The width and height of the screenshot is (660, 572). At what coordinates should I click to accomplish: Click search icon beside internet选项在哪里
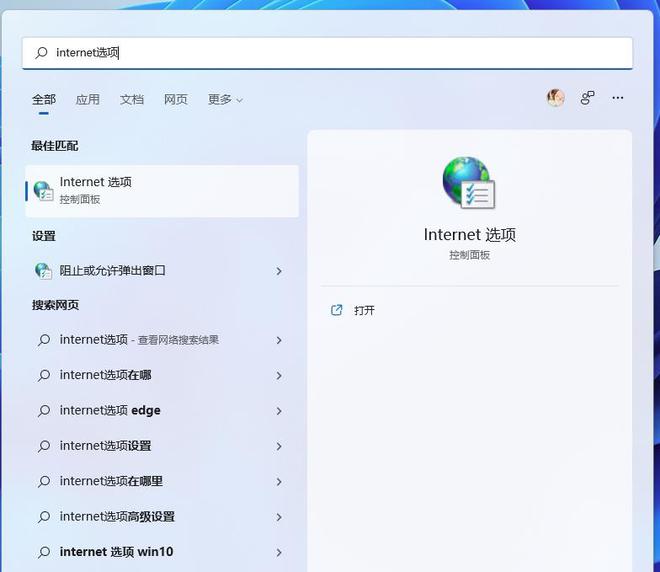point(44,481)
